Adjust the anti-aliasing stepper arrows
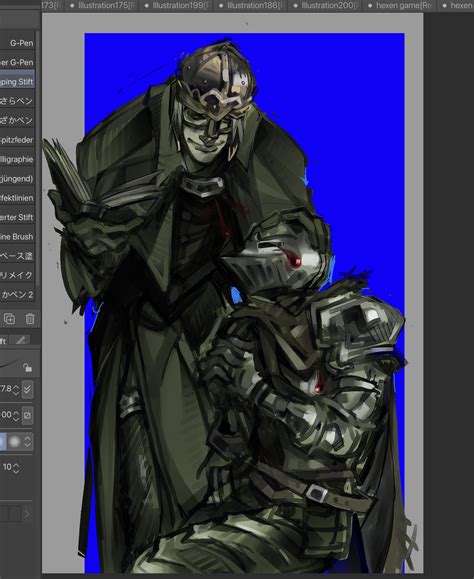The height and width of the screenshot is (579, 474). [28, 442]
